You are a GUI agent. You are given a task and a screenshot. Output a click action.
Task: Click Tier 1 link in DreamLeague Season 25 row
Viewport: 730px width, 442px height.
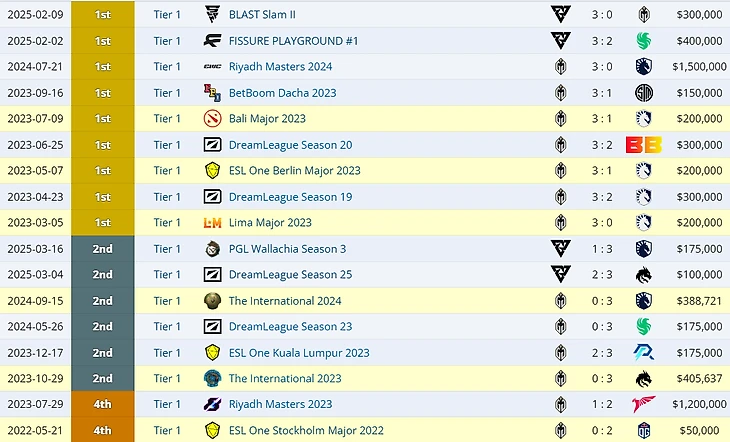pos(167,275)
